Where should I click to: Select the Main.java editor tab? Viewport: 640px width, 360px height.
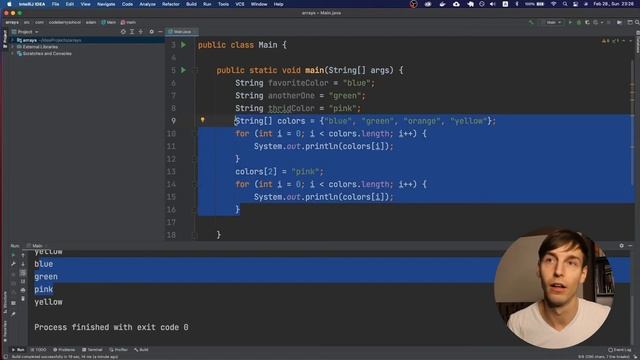(182, 31)
